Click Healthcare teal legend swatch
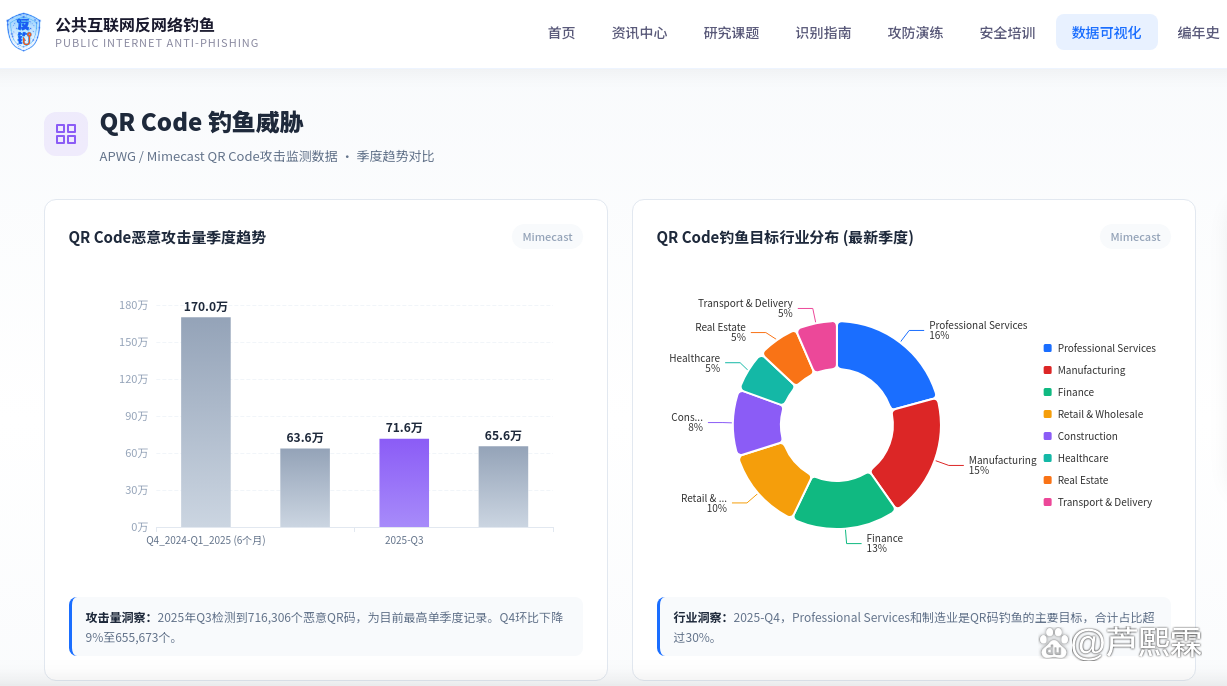Viewport: 1227px width, 686px height. (1048, 458)
